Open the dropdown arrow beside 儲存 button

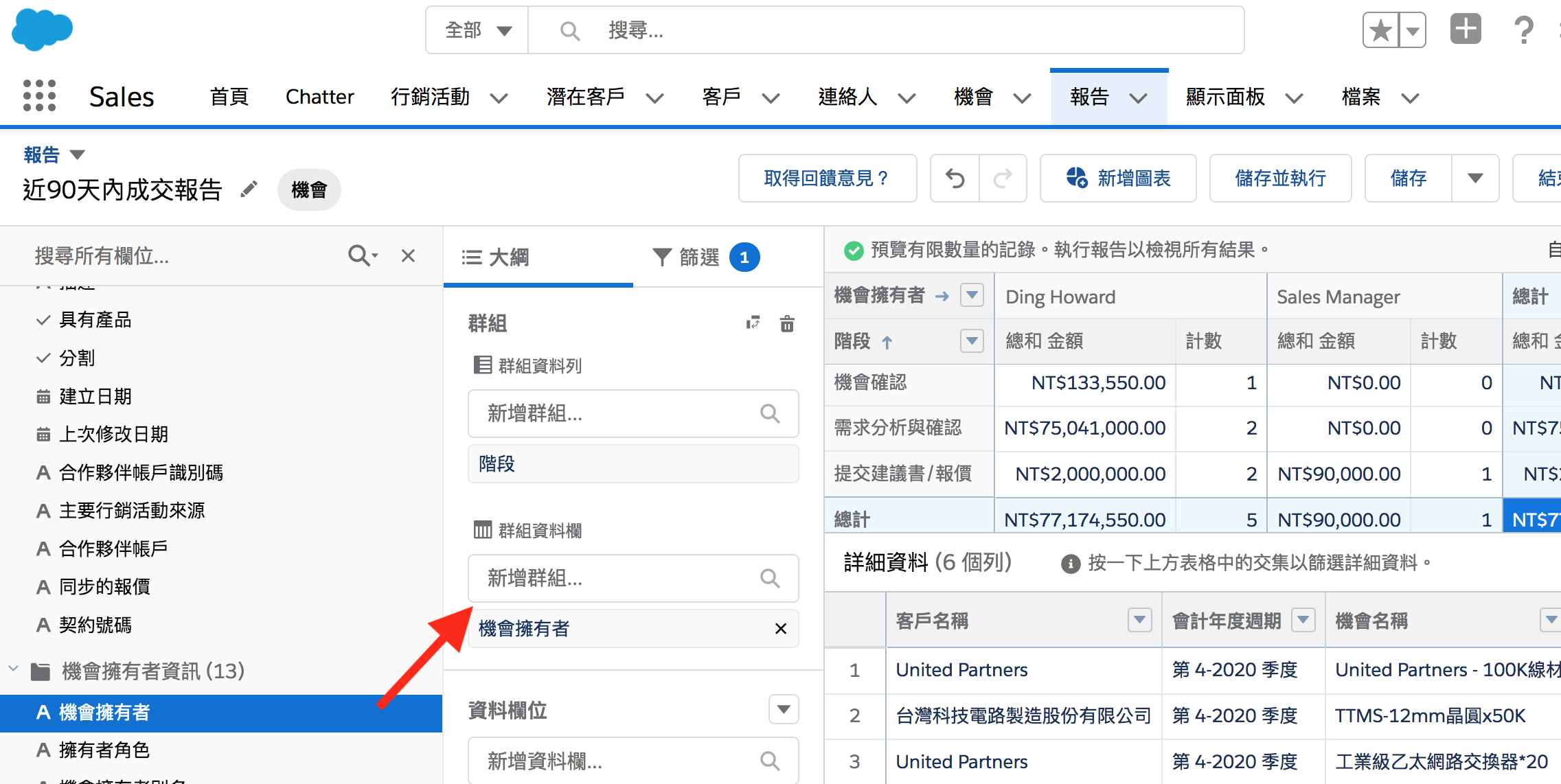(x=1474, y=178)
